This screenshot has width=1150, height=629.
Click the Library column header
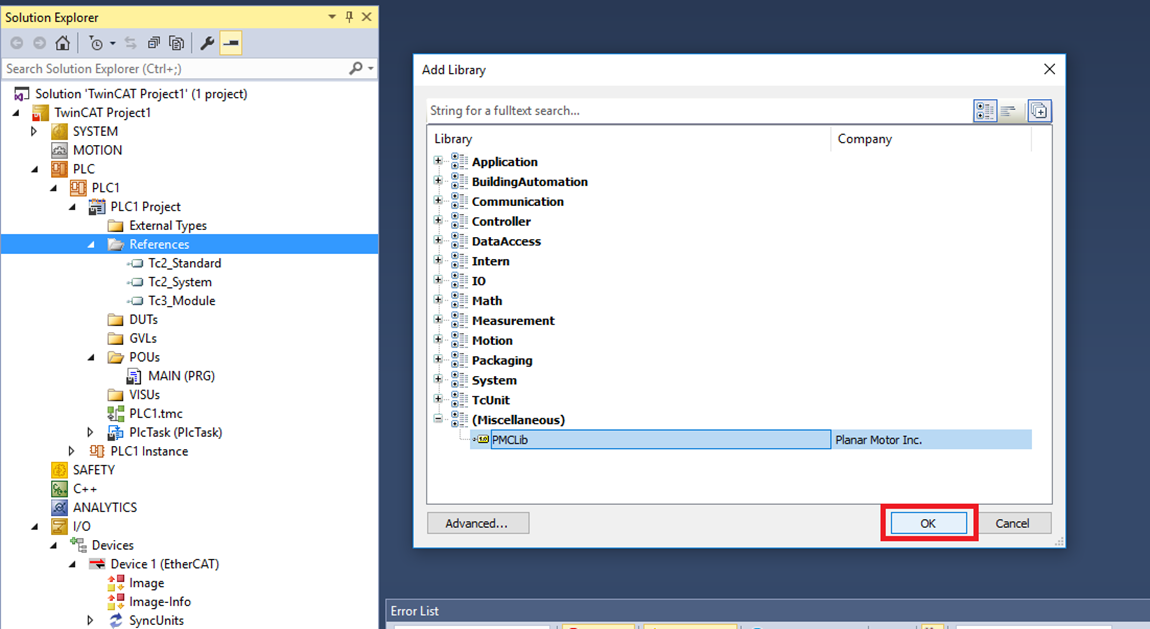point(628,139)
